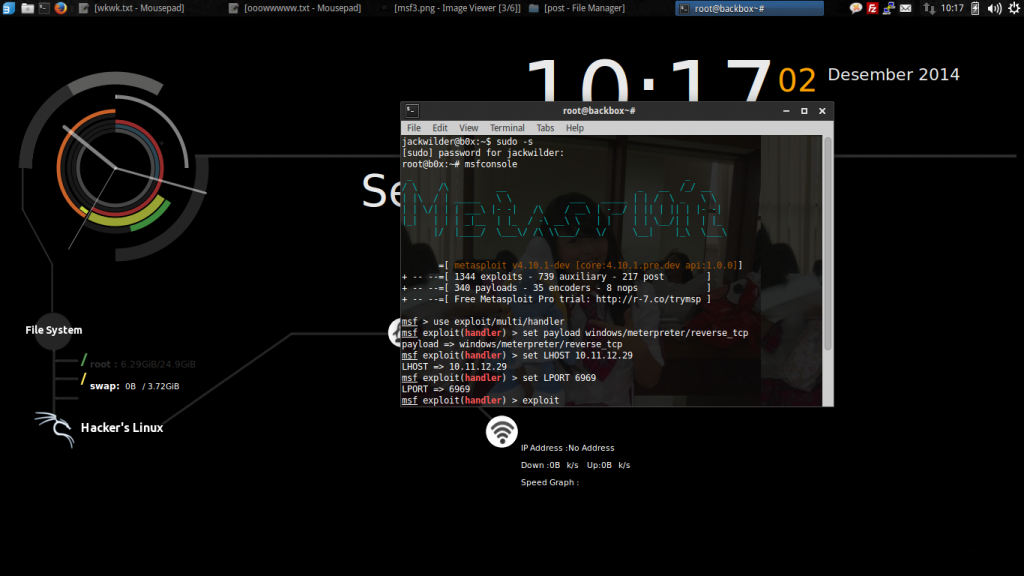Click the 'exploit' command at the prompt
This screenshot has height=576, width=1024.
pyautogui.click(x=540, y=400)
